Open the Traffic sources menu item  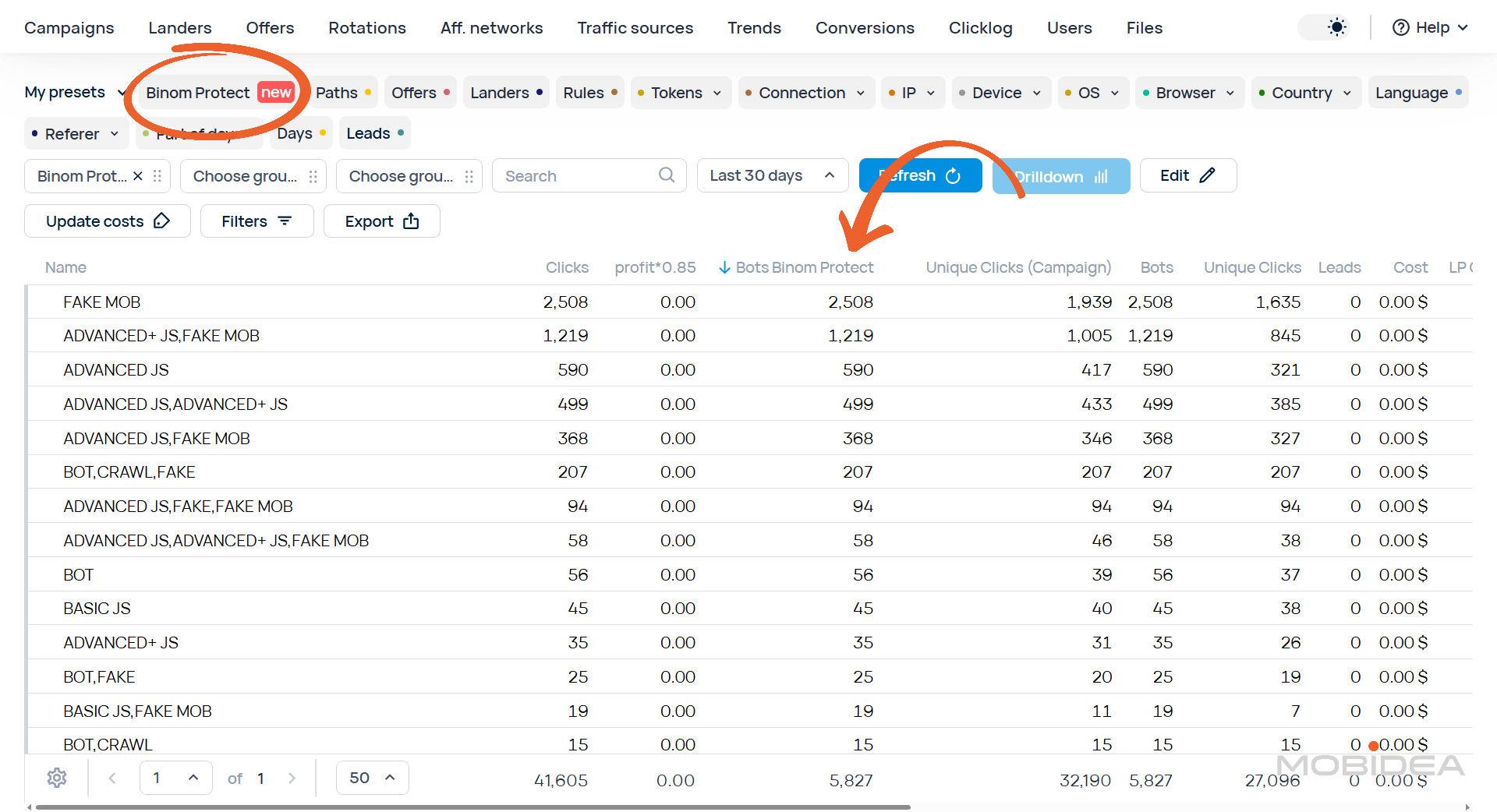coord(635,27)
